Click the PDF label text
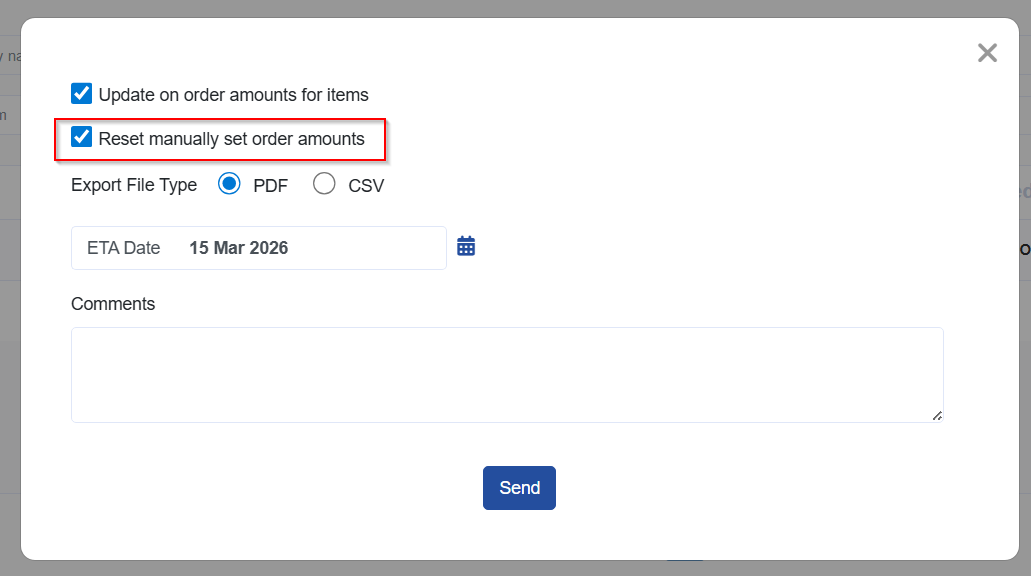Screen dimensions: 1031x576 (x=270, y=186)
